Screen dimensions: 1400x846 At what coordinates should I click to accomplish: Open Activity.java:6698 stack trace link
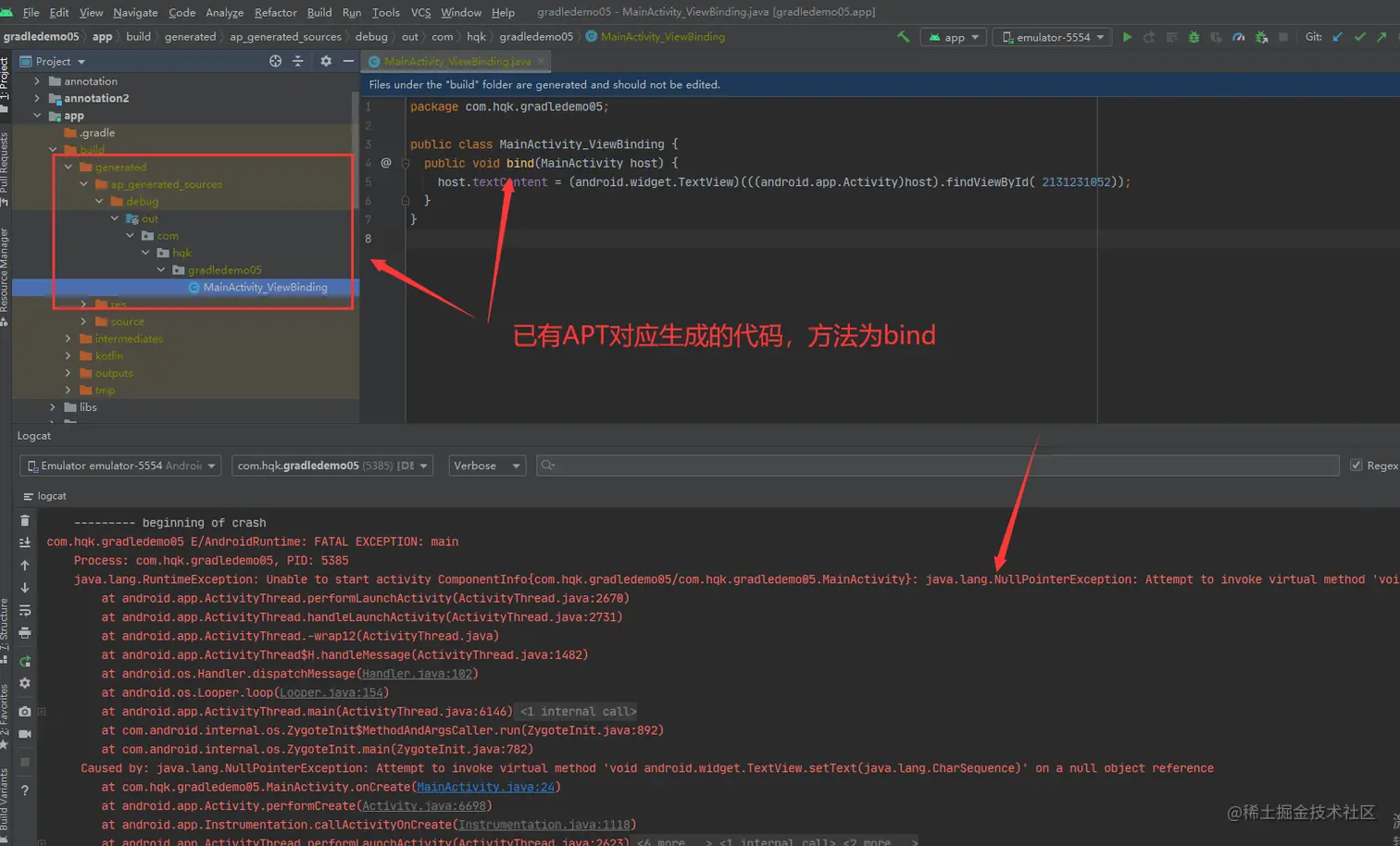423,806
